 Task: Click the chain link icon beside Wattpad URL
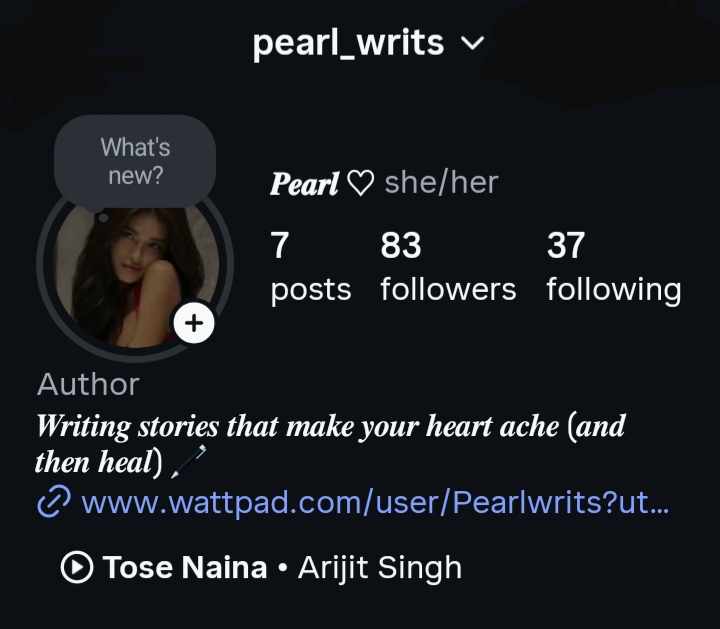pyautogui.click(x=54, y=502)
